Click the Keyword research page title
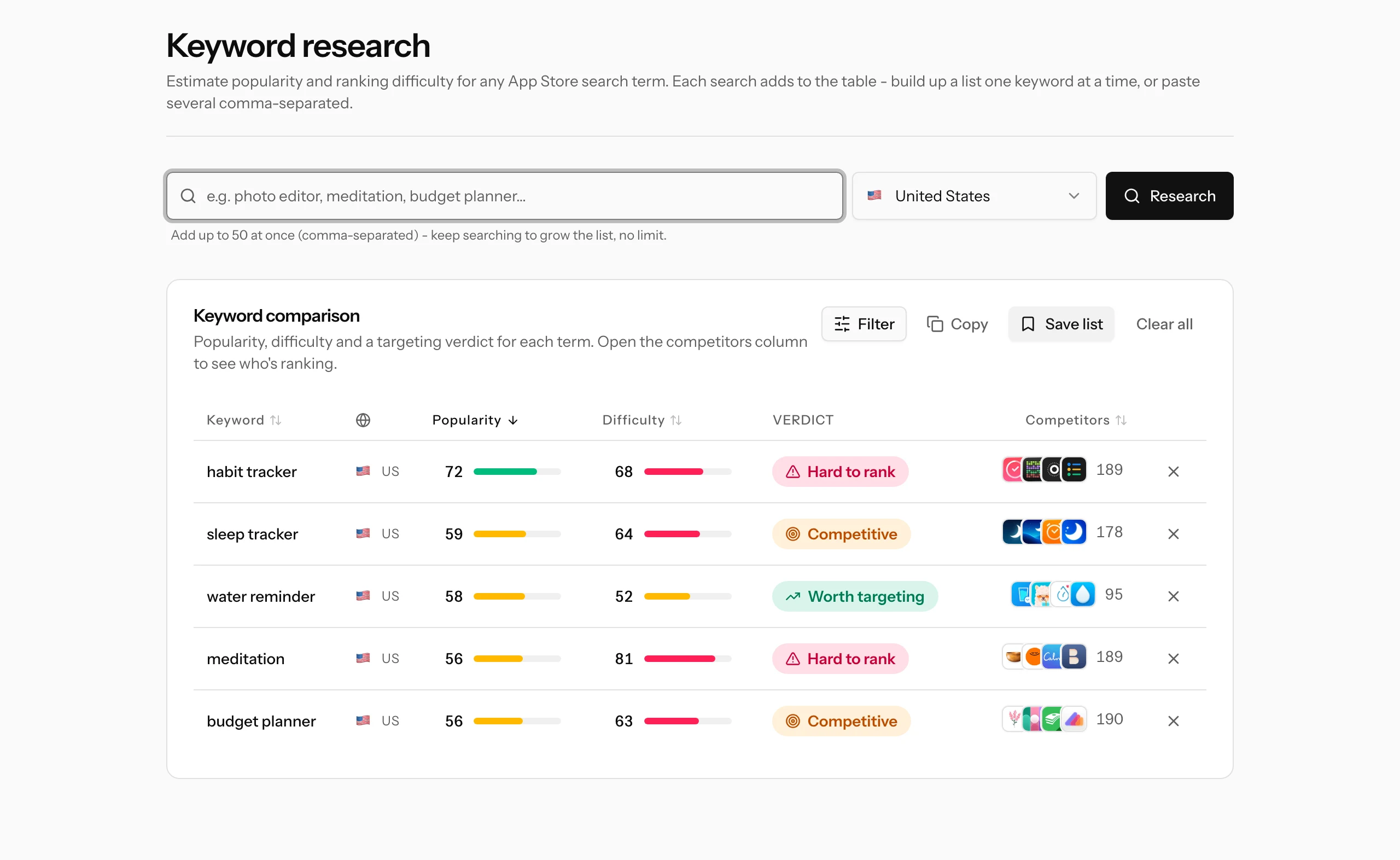The height and width of the screenshot is (860, 1400). 298,45
